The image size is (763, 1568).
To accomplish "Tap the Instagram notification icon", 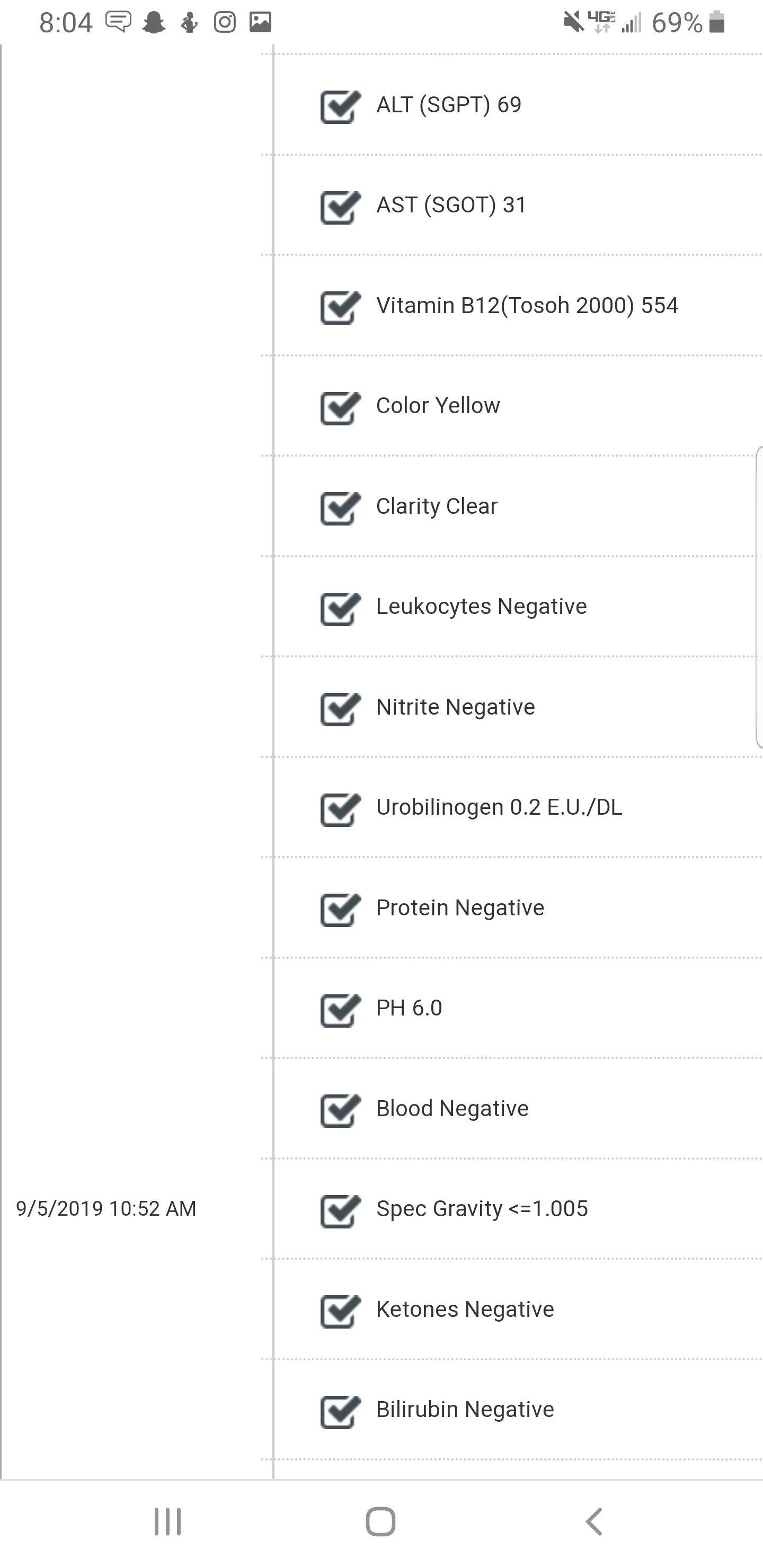I will point(225,23).
